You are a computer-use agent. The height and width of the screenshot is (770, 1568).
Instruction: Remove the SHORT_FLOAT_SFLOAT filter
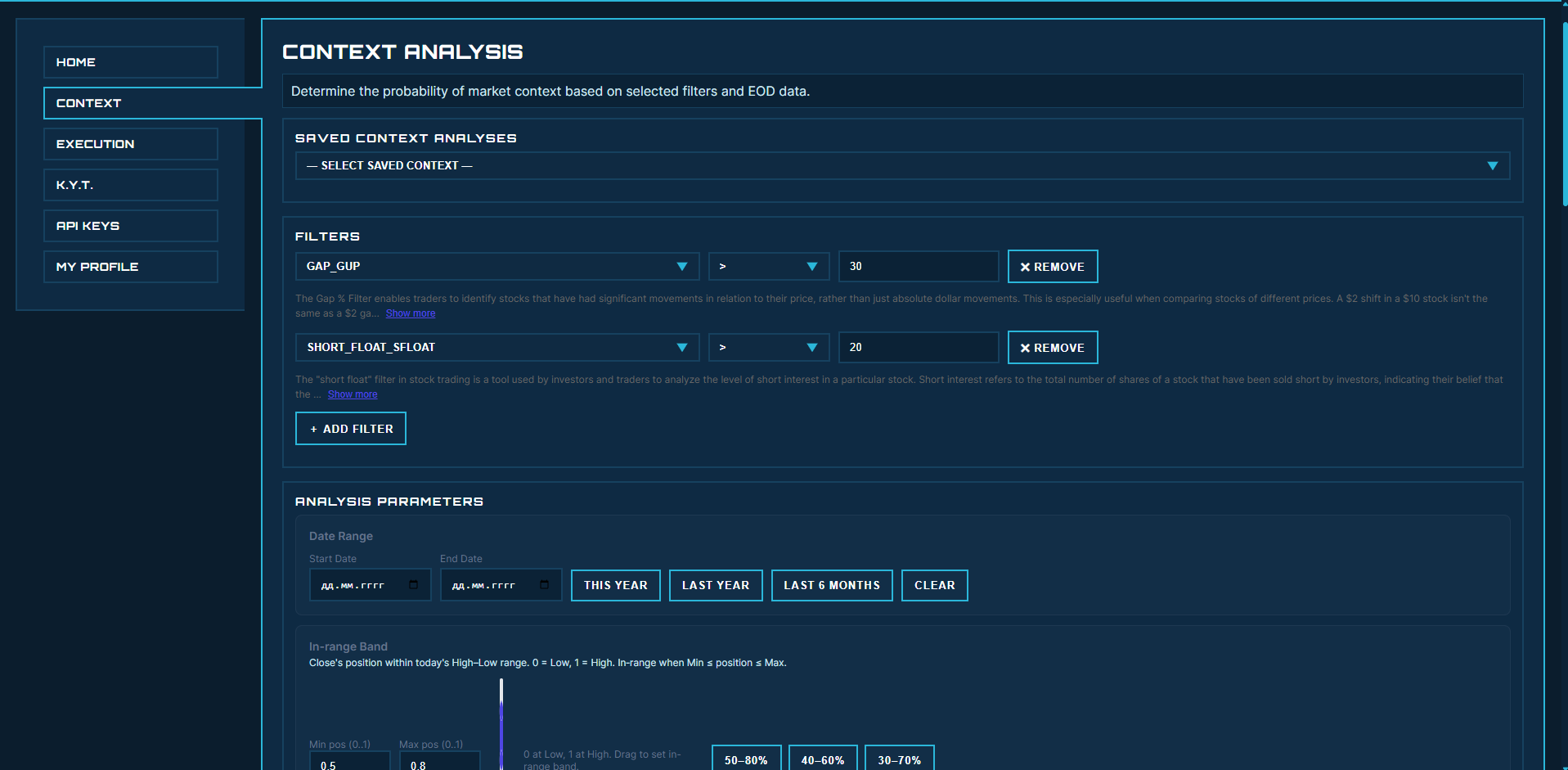[x=1053, y=348]
